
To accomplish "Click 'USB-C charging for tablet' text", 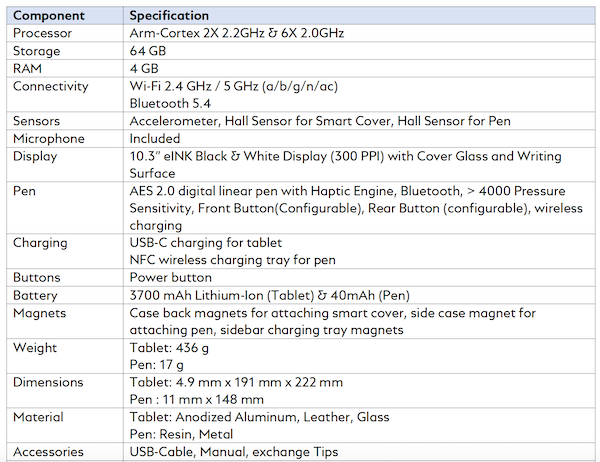I will pyautogui.click(x=205, y=243).
